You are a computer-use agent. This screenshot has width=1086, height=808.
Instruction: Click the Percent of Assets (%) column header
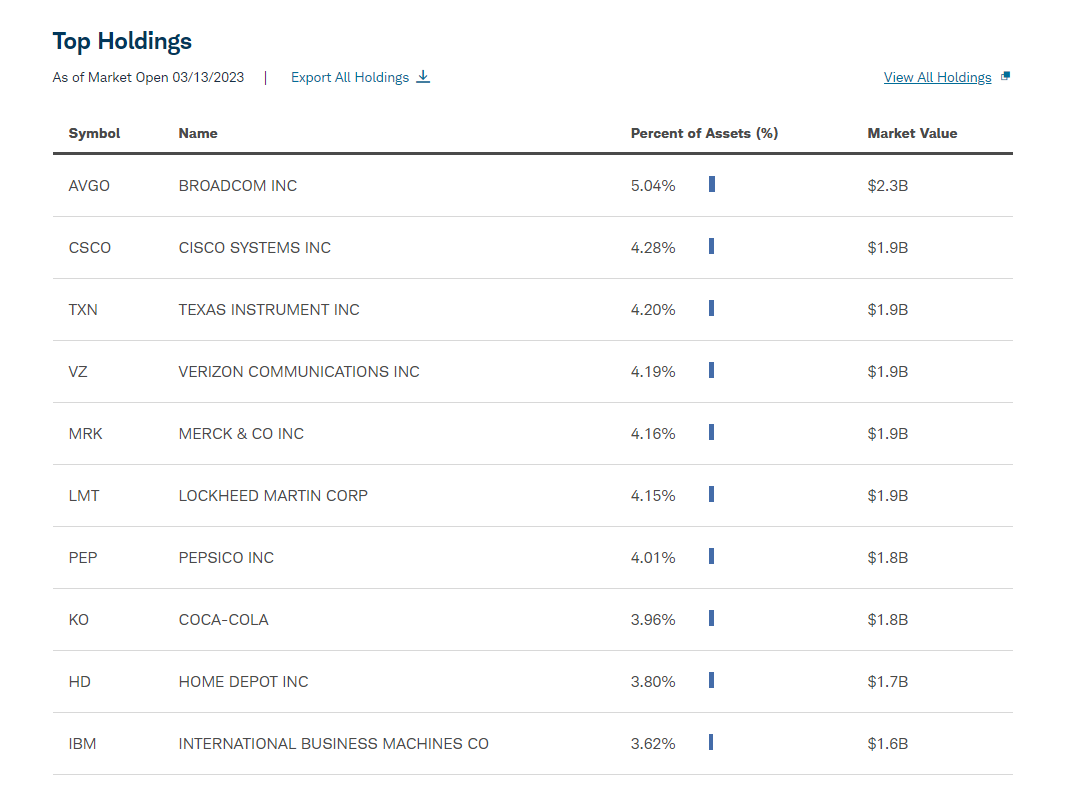click(704, 133)
